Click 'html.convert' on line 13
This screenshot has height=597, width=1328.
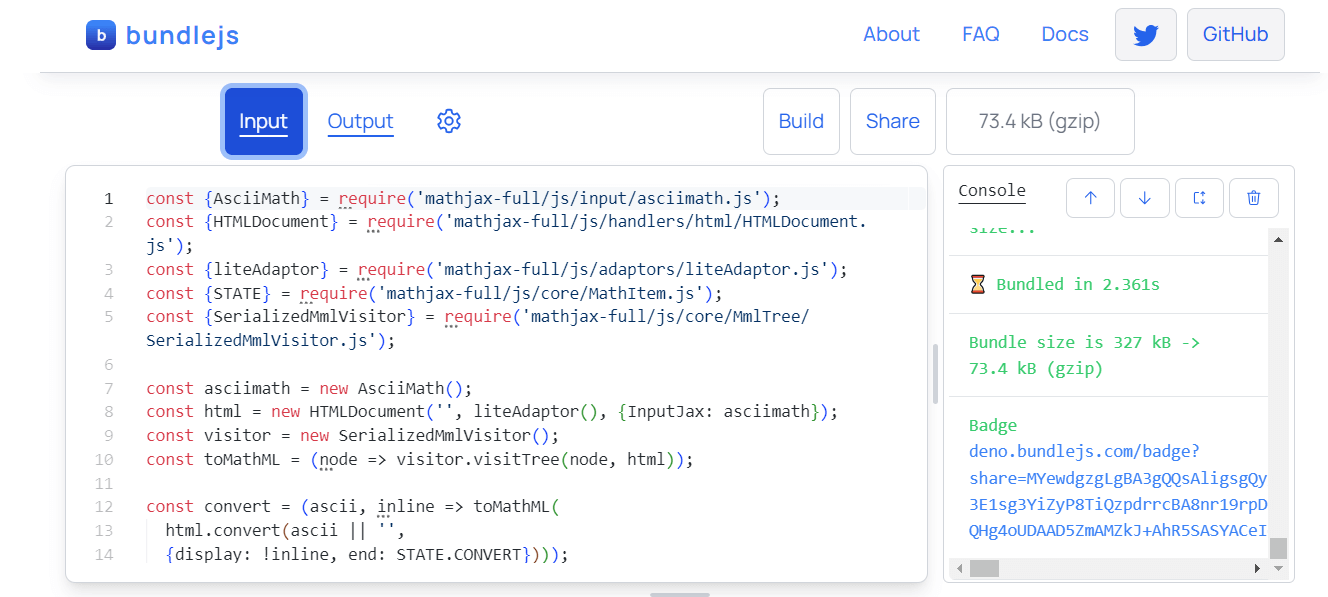(x=223, y=530)
